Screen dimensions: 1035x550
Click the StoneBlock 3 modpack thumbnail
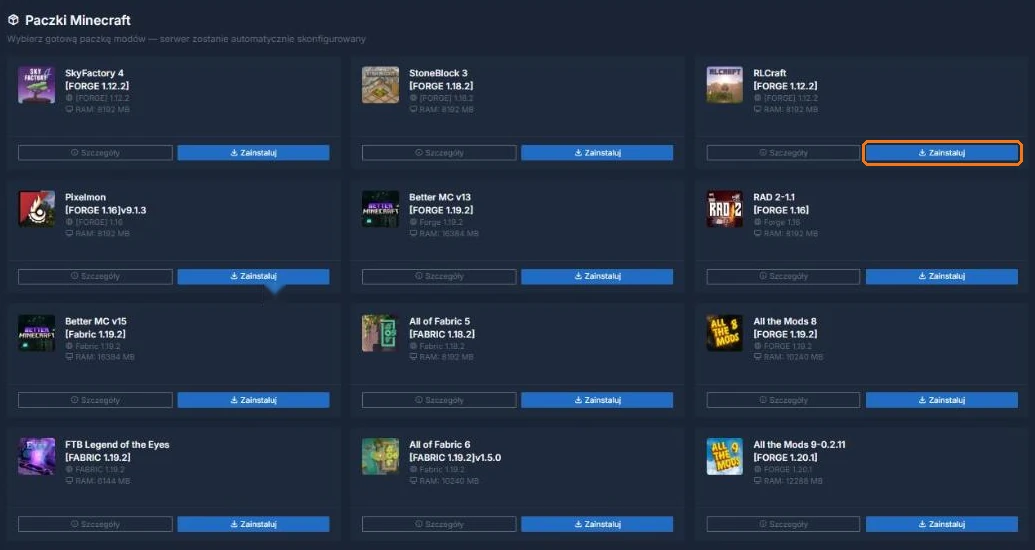pyautogui.click(x=380, y=85)
